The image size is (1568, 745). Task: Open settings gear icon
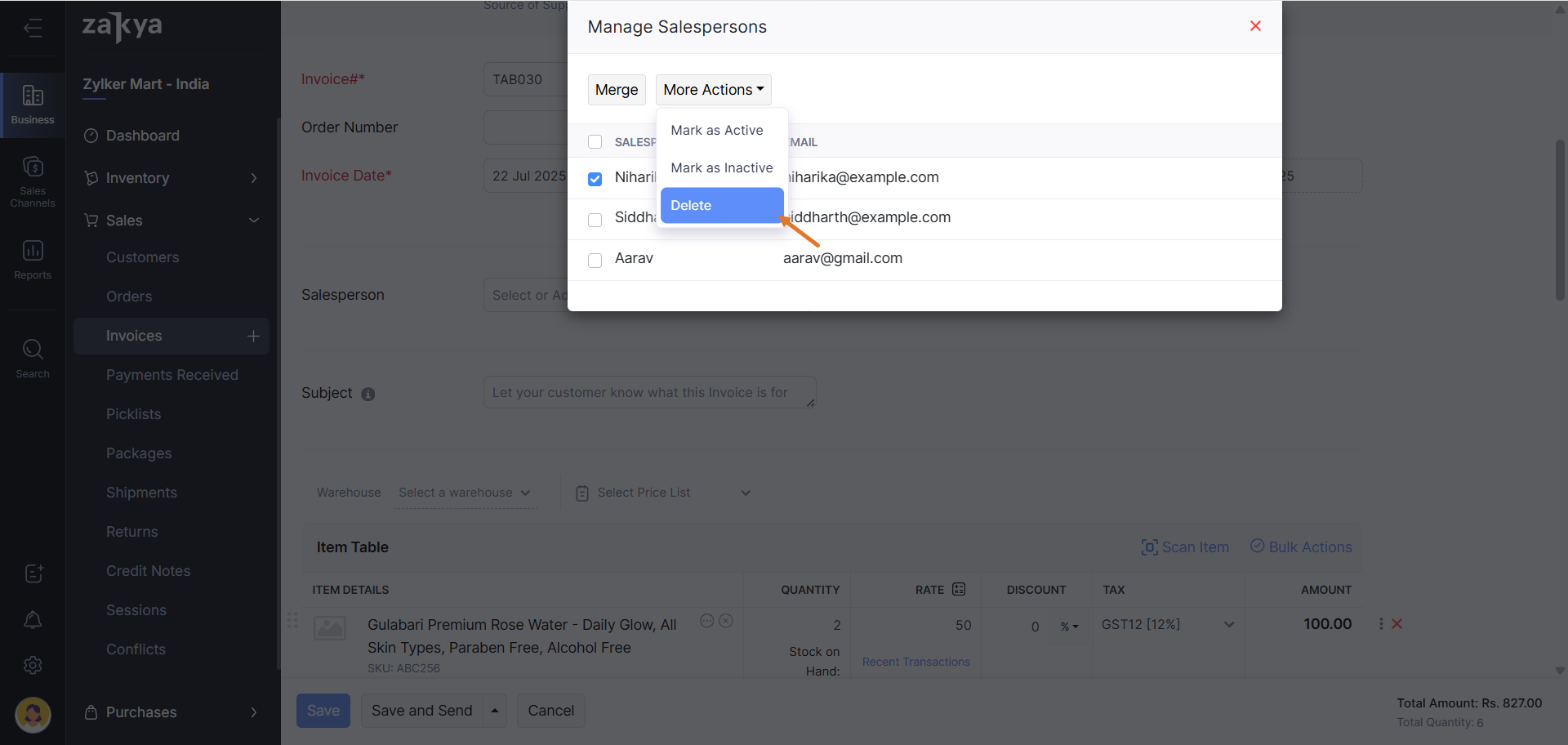pyautogui.click(x=33, y=666)
